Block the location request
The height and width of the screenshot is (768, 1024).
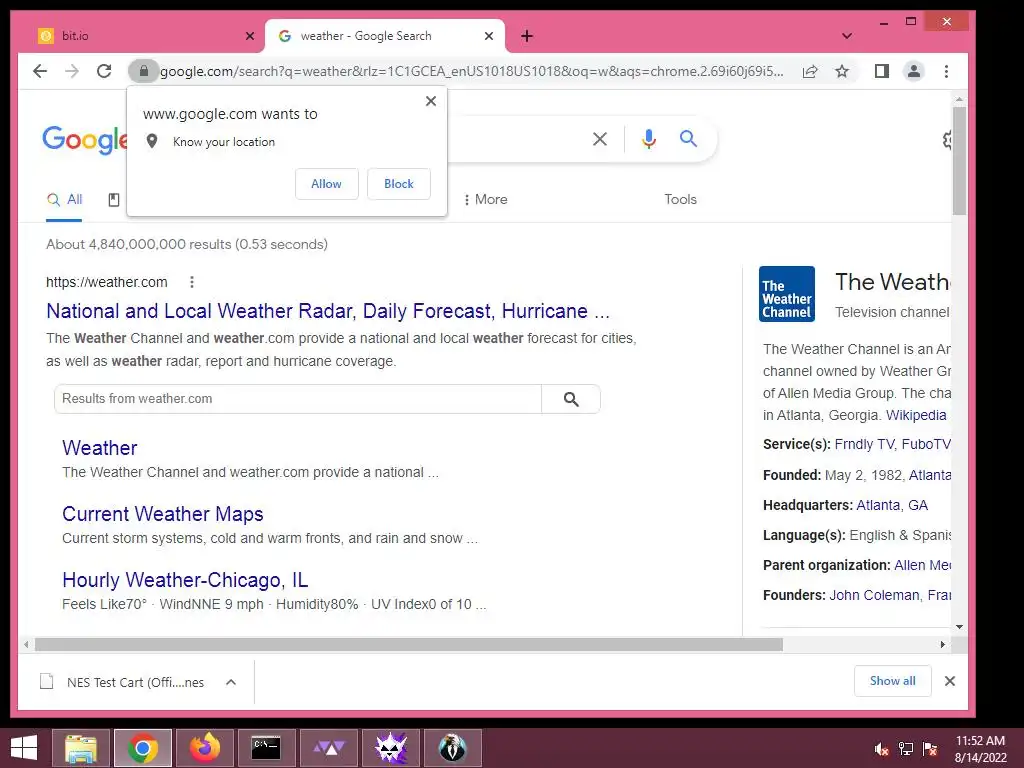[x=398, y=184]
